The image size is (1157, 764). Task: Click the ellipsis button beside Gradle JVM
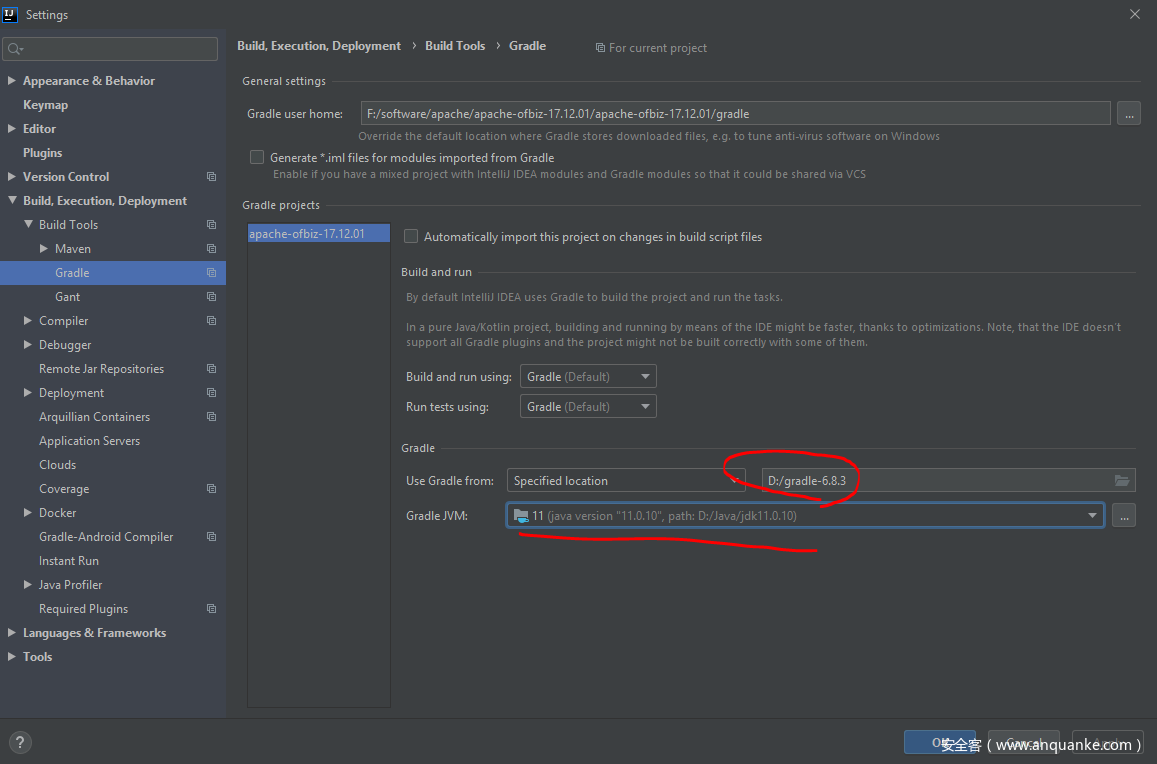pyautogui.click(x=1124, y=515)
